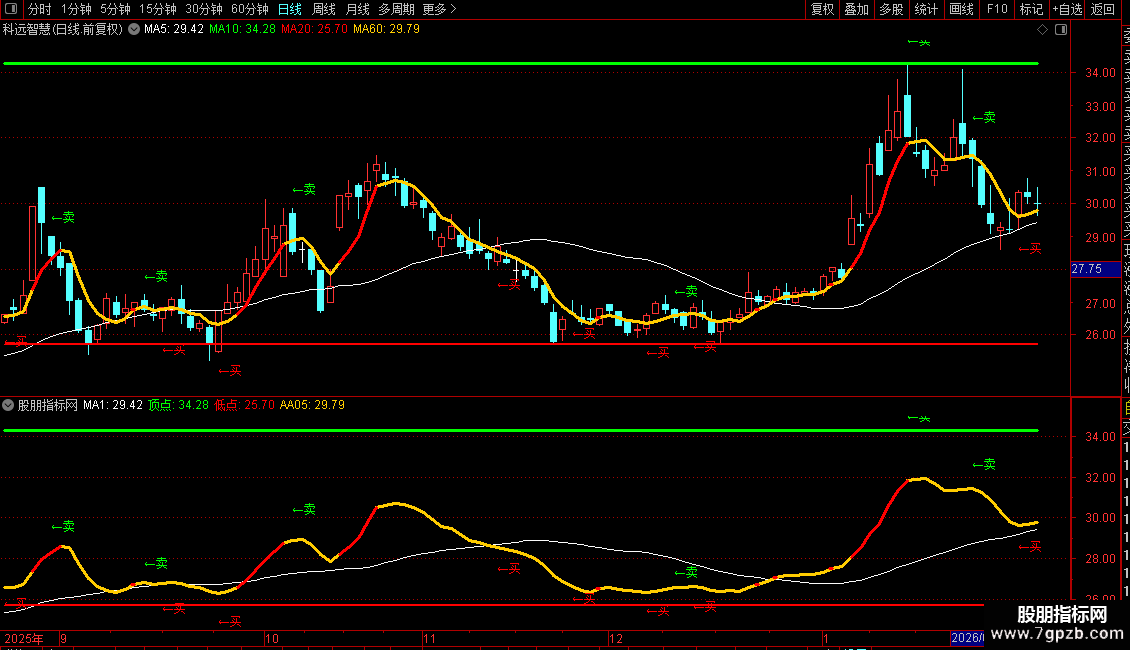Click the 叠加 overlay button
Image resolution: width=1130 pixels, height=650 pixels.
pos(857,9)
